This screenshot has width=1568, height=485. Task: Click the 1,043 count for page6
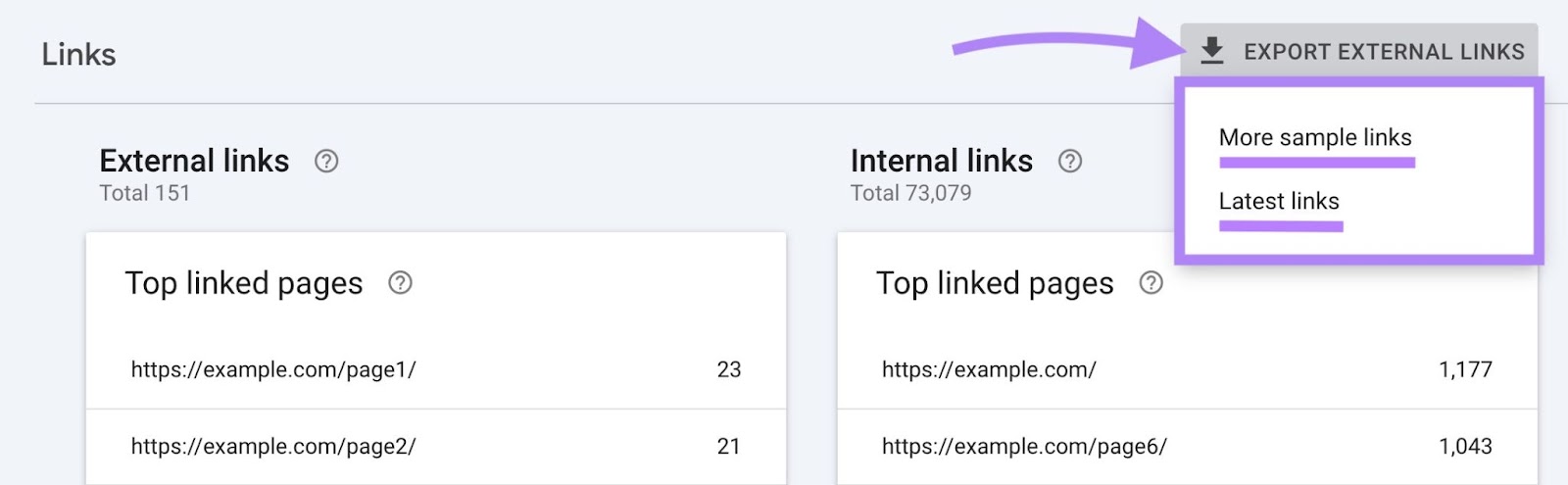coord(1465,446)
